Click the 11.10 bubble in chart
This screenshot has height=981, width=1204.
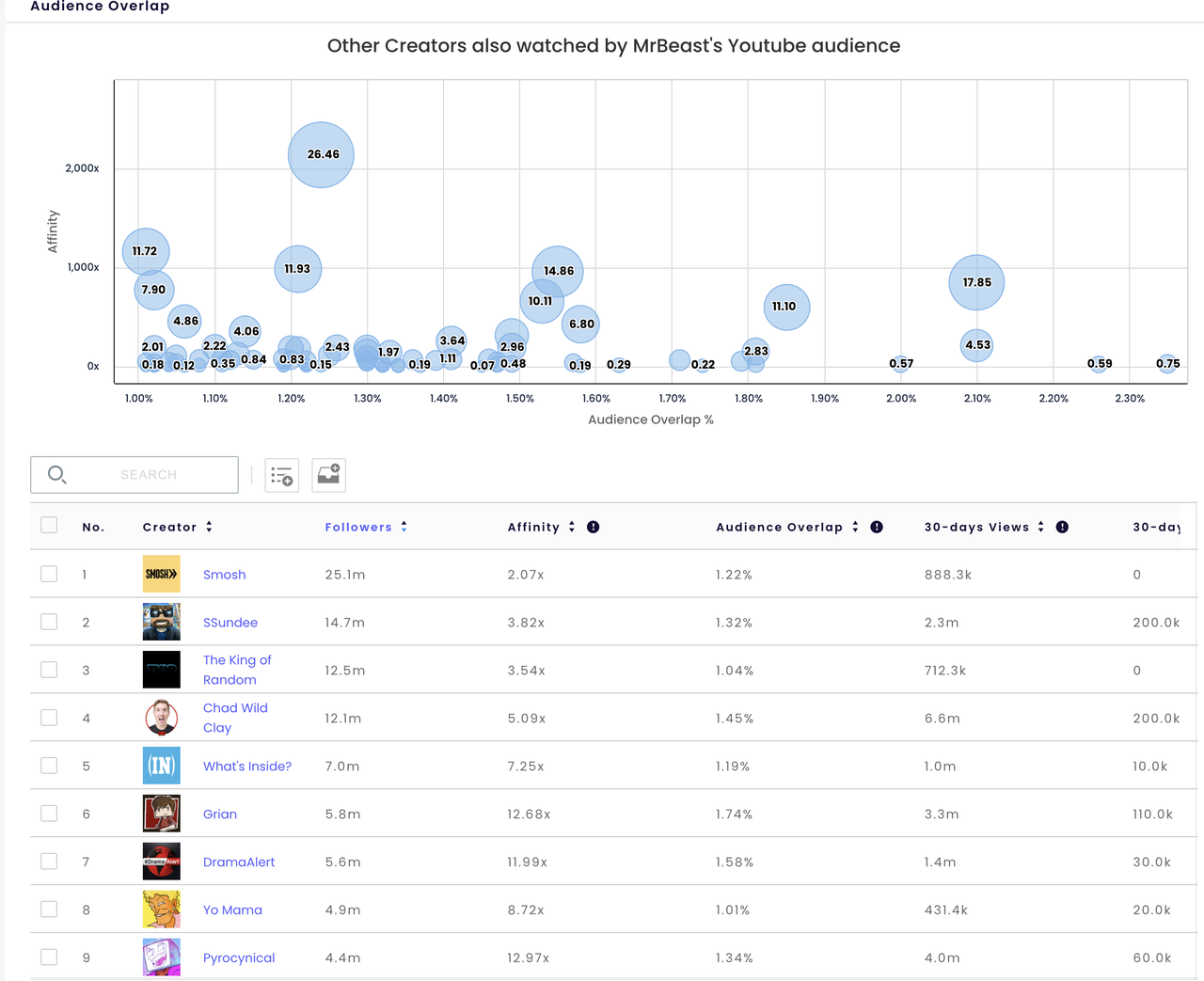pos(786,307)
